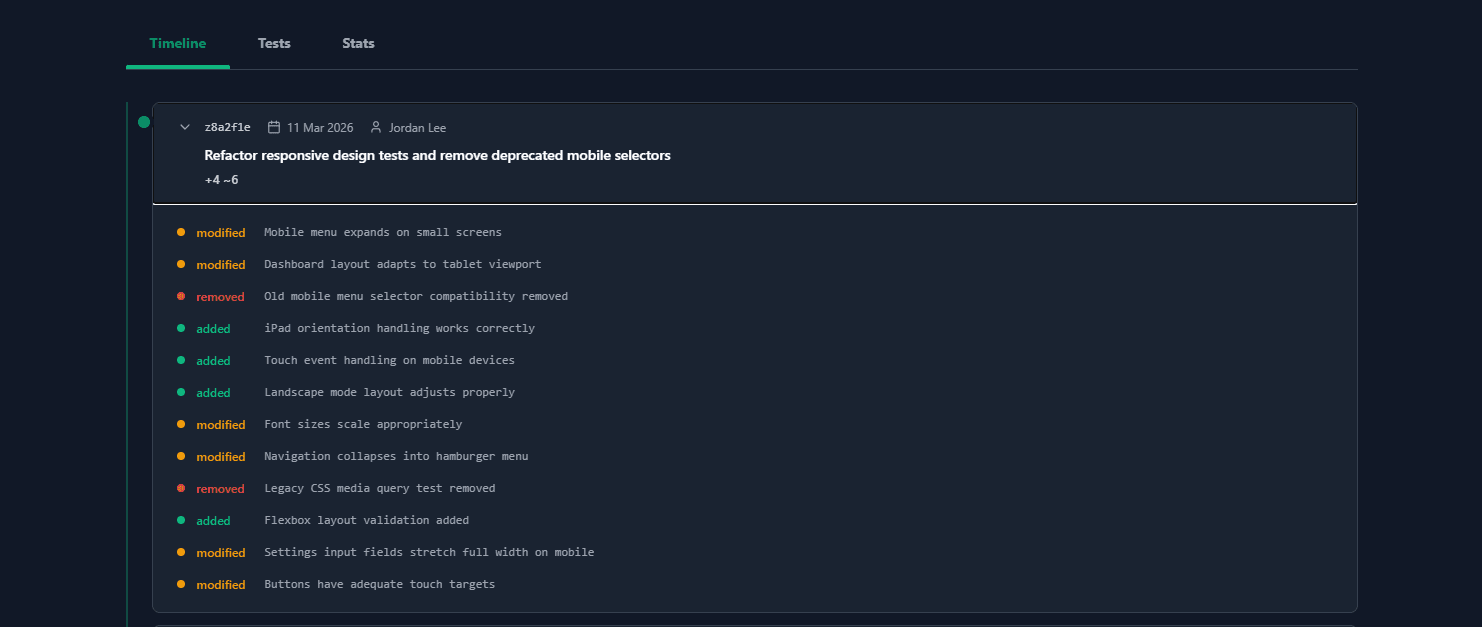Image resolution: width=1482 pixels, height=627 pixels.
Task: Click the added label beside Landscape mode test
Action: pos(213,392)
